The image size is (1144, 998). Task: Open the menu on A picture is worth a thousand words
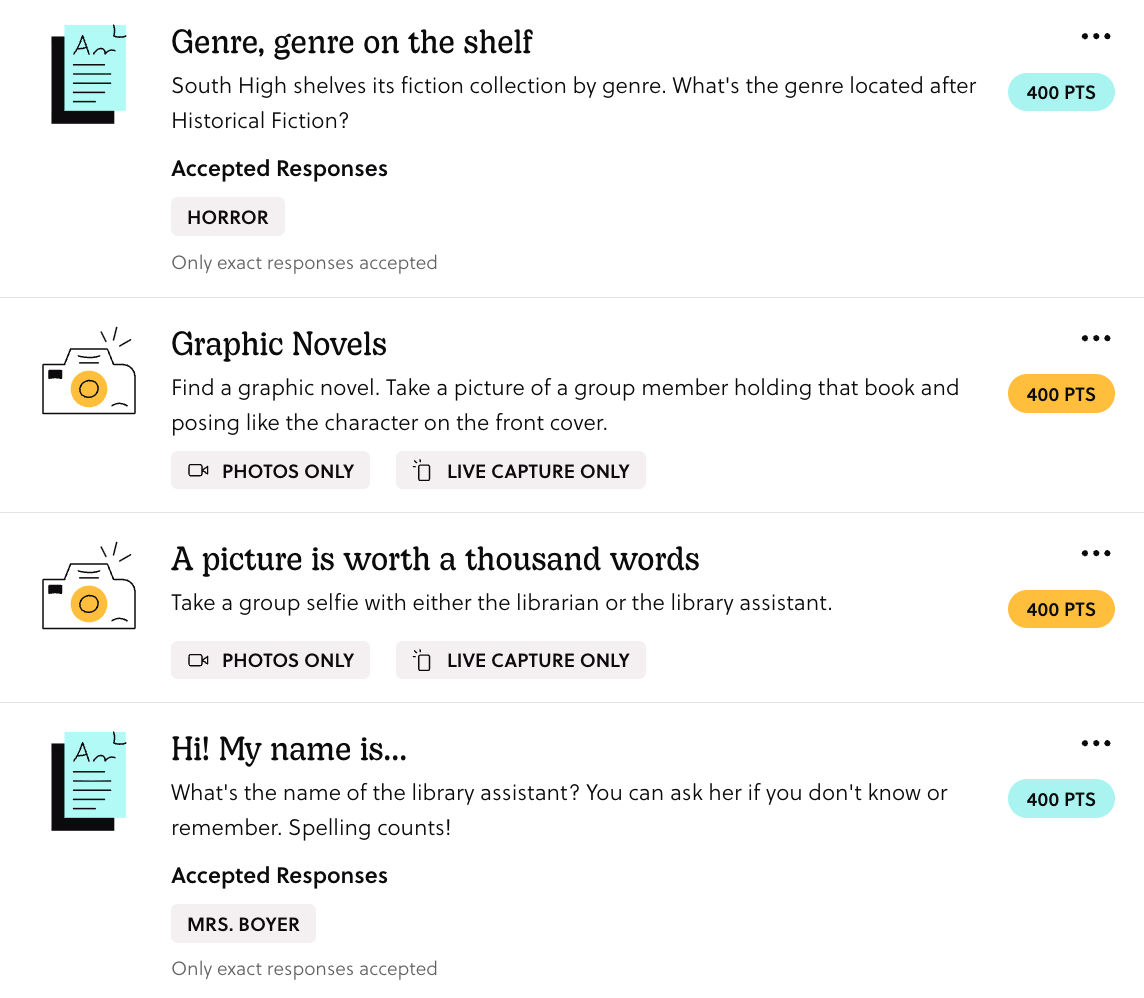tap(1096, 552)
